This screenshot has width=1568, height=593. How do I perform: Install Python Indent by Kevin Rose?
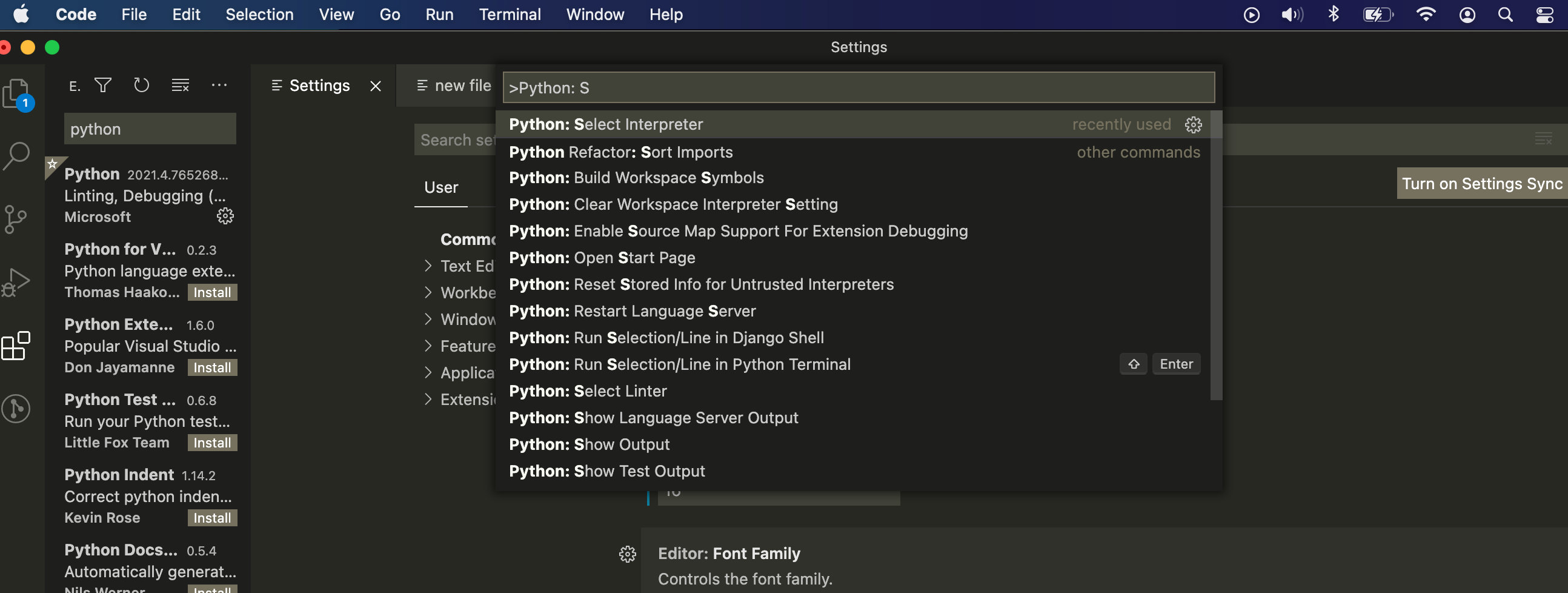[212, 518]
